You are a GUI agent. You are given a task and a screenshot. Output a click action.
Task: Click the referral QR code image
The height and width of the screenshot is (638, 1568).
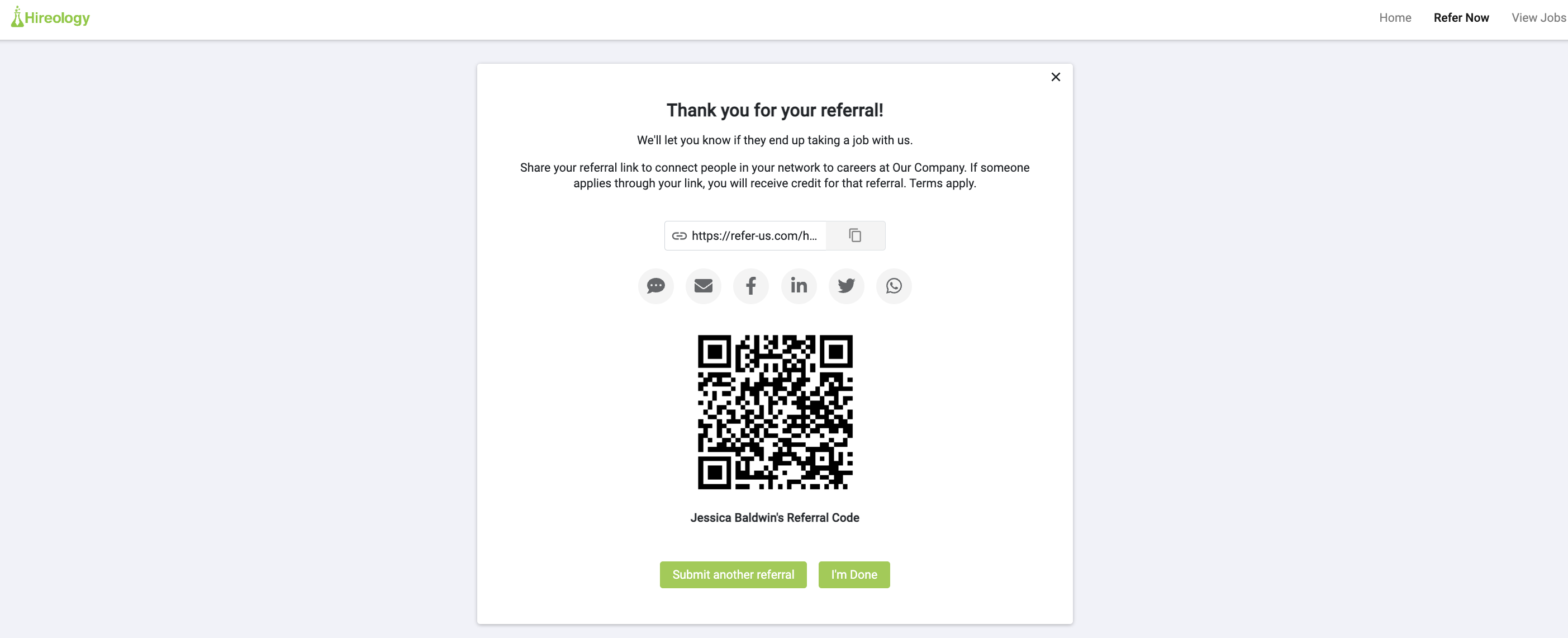coord(775,412)
